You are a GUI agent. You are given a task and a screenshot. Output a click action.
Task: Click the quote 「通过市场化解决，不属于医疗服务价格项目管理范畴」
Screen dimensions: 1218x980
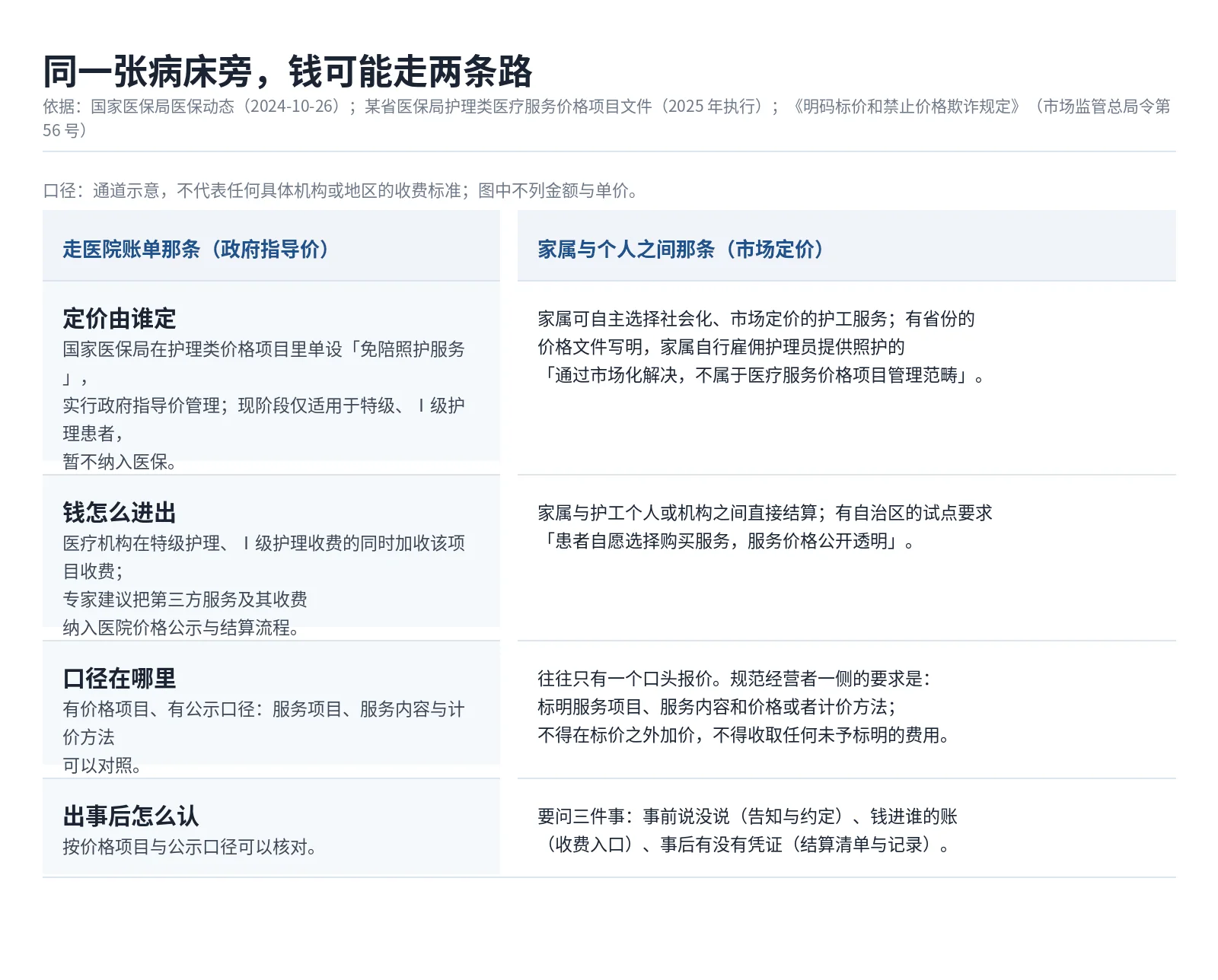pos(756,375)
